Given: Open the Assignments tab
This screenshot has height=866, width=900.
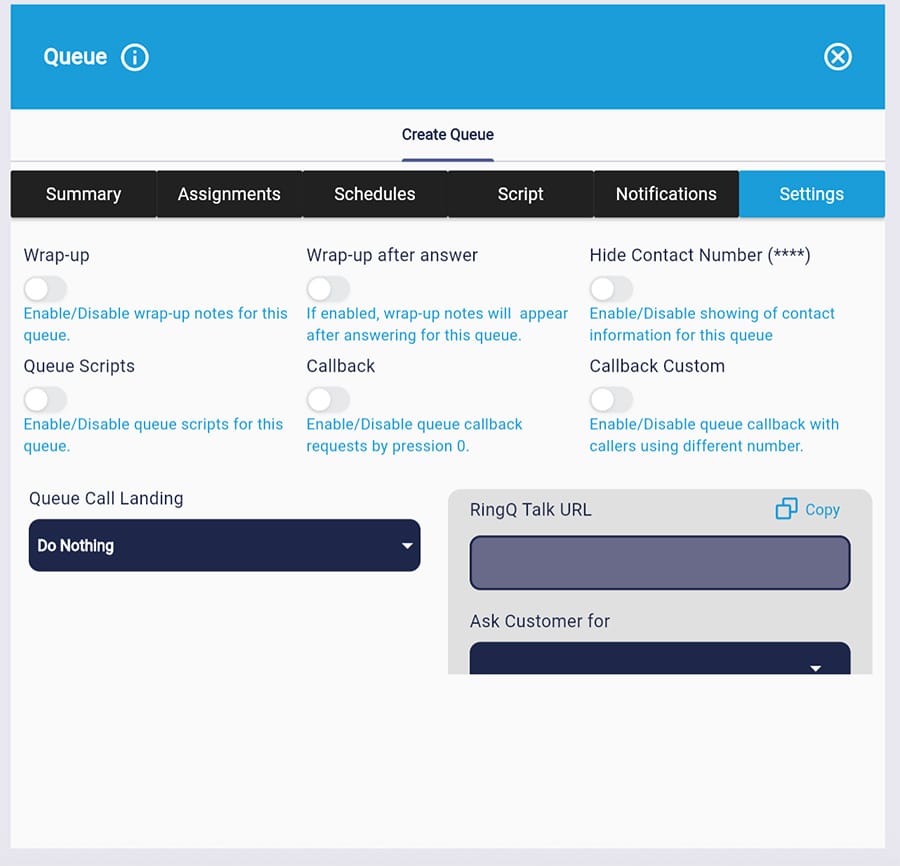Looking at the screenshot, I should point(229,194).
